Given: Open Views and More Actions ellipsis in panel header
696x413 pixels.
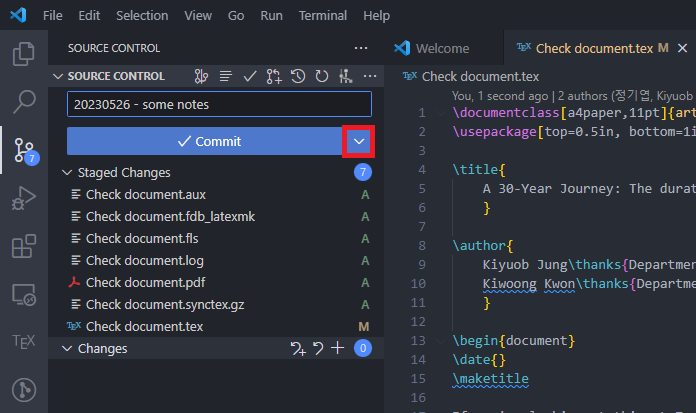Looking at the screenshot, I should click(361, 48).
